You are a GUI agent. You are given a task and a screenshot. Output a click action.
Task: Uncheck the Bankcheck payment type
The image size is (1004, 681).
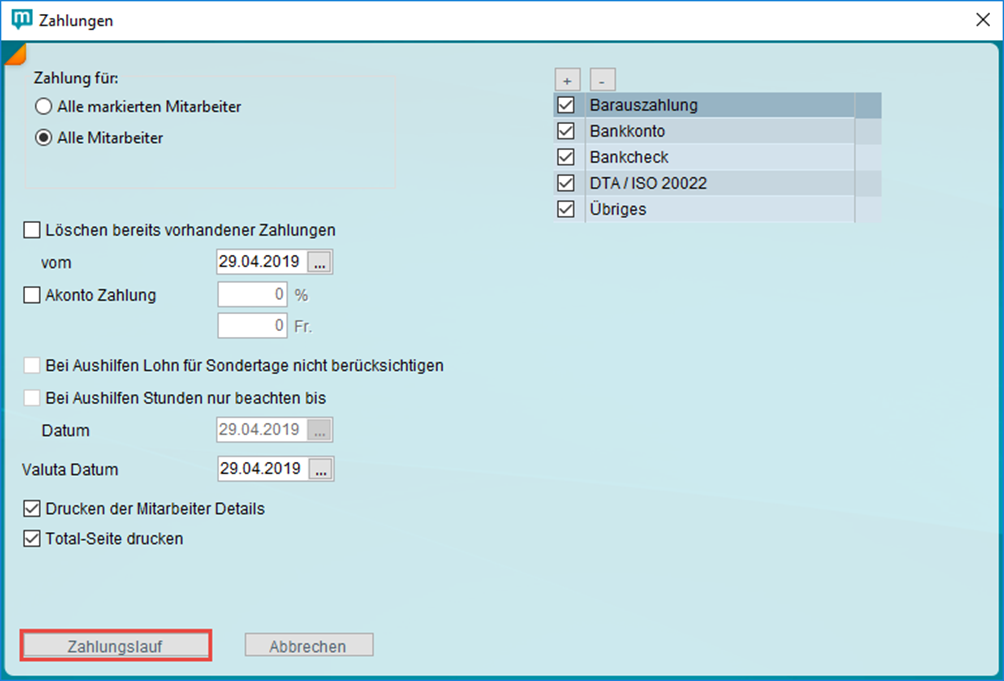(x=566, y=157)
